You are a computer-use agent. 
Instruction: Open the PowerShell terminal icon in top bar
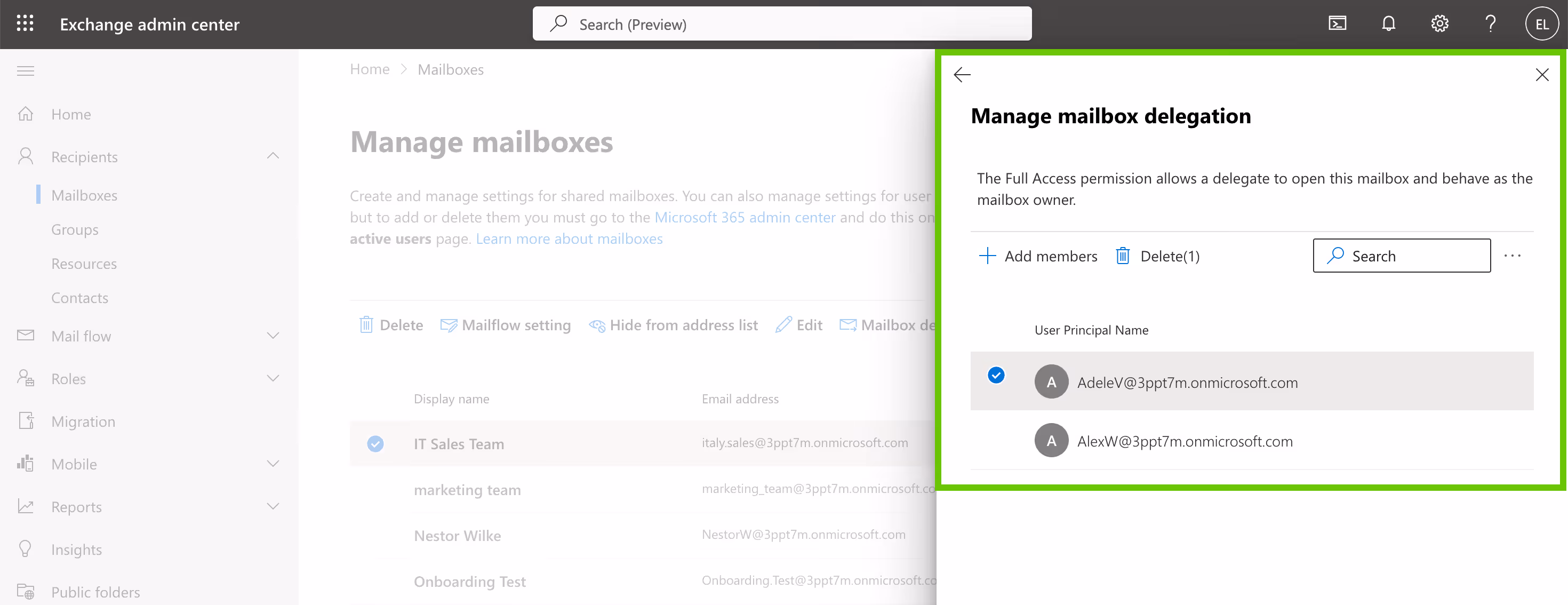point(1337,23)
